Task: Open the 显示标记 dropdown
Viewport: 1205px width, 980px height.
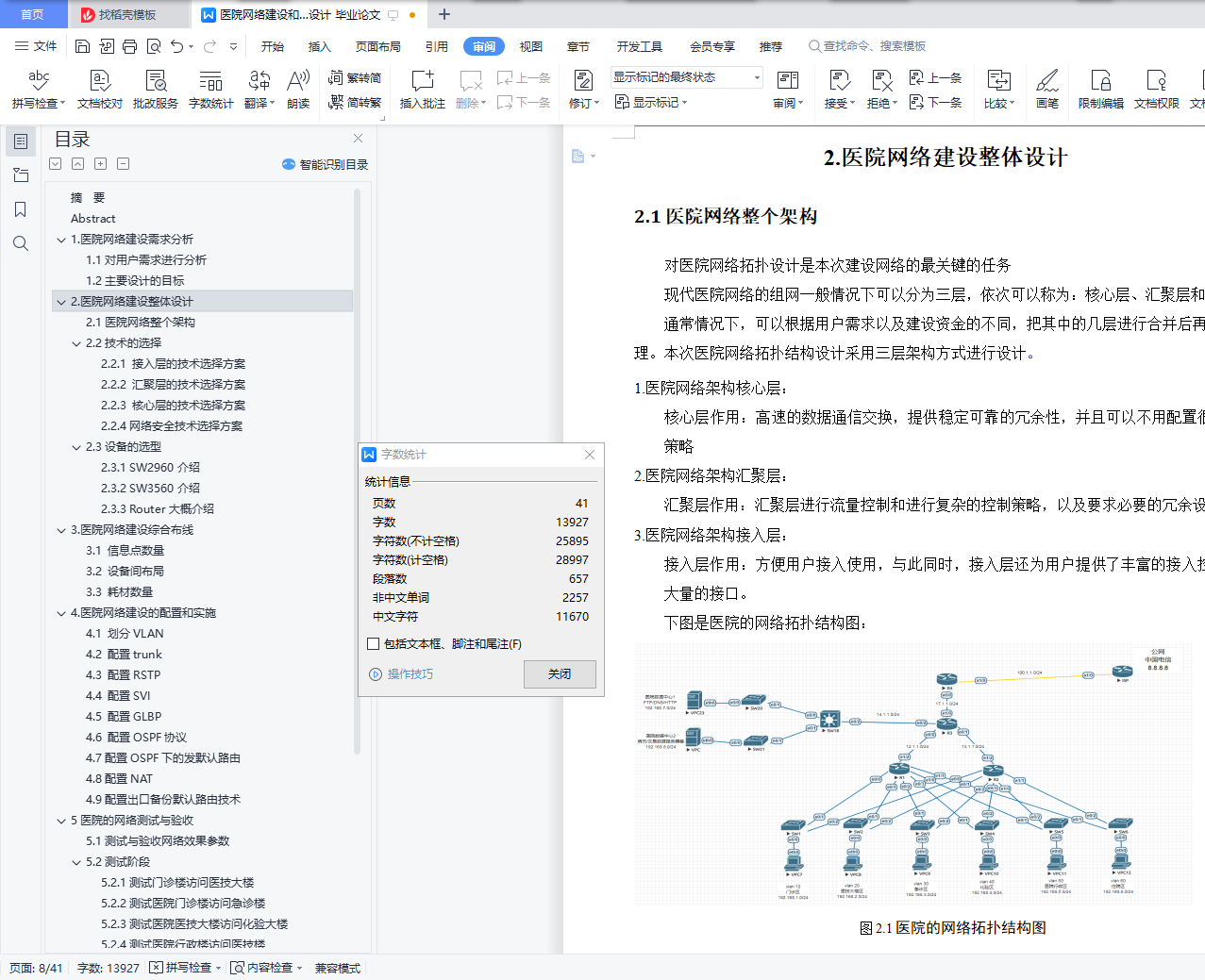Action: coord(651,102)
